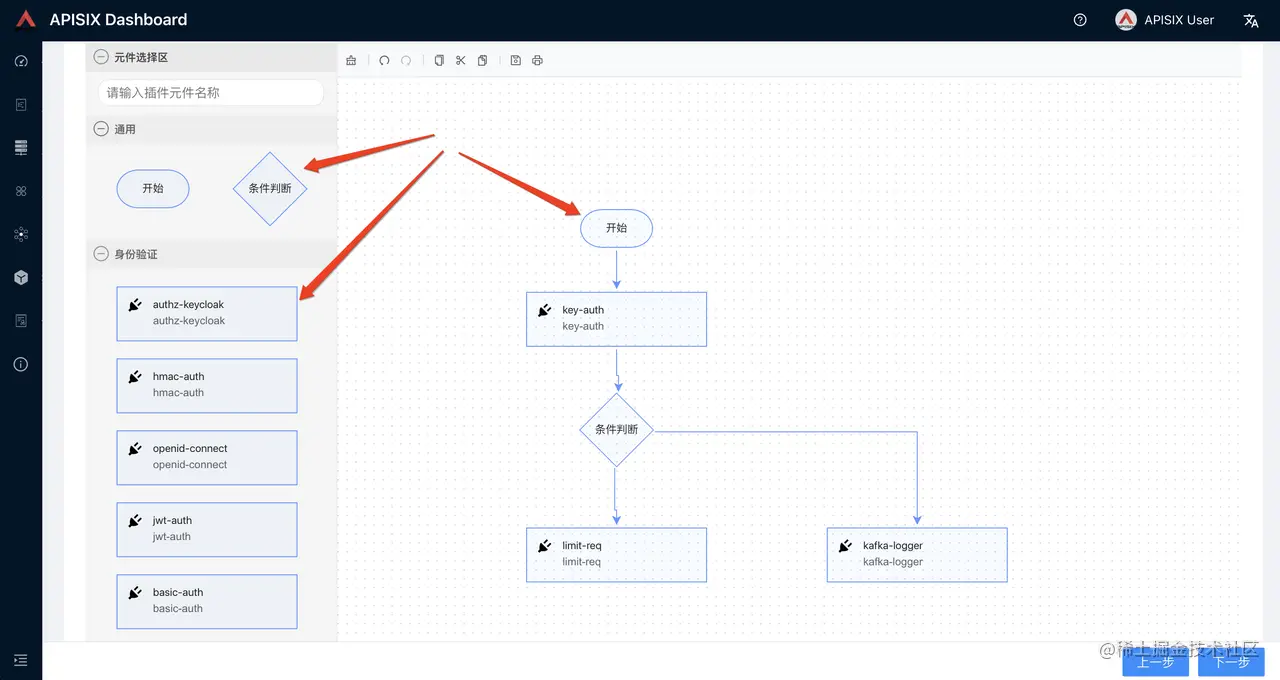Select the 开始 element in palette
Image resolution: width=1280 pixels, height=680 pixels.
153,188
